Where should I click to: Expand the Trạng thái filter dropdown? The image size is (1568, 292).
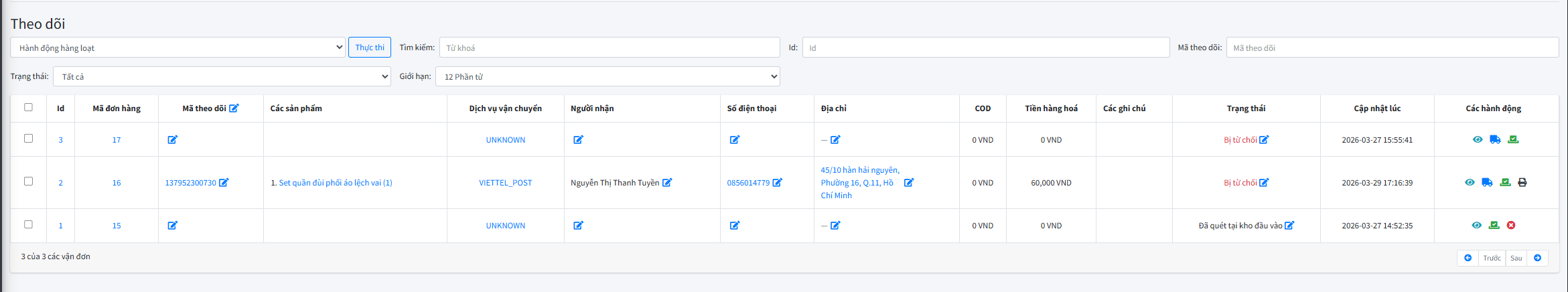(x=221, y=76)
